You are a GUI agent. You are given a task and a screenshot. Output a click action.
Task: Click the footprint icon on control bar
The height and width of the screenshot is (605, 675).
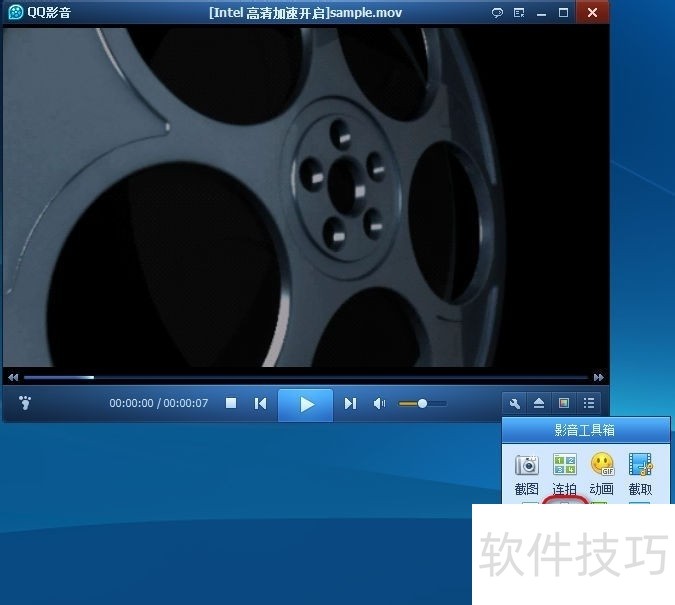coord(26,404)
